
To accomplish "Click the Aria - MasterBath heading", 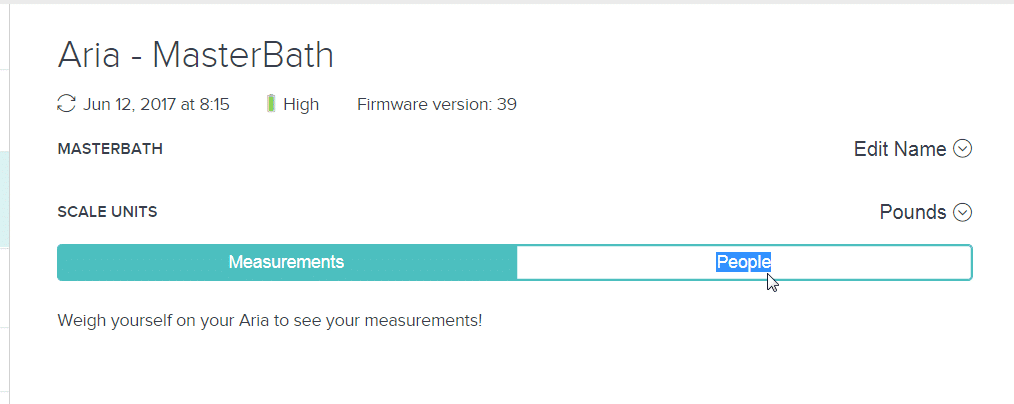I will coord(195,55).
